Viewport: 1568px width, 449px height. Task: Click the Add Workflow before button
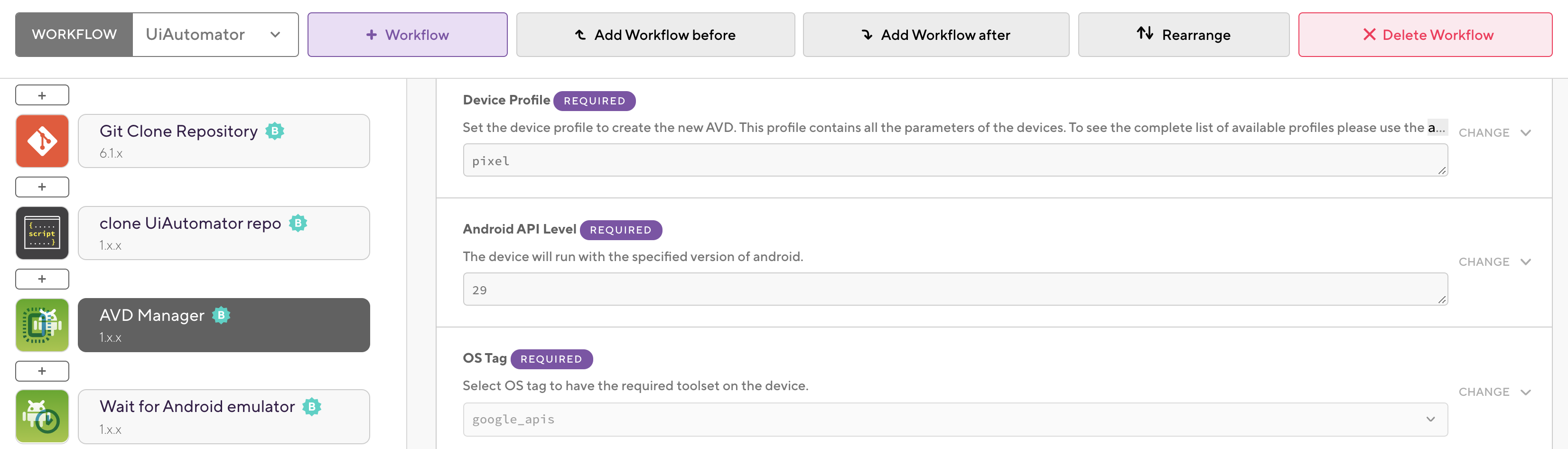pos(655,35)
